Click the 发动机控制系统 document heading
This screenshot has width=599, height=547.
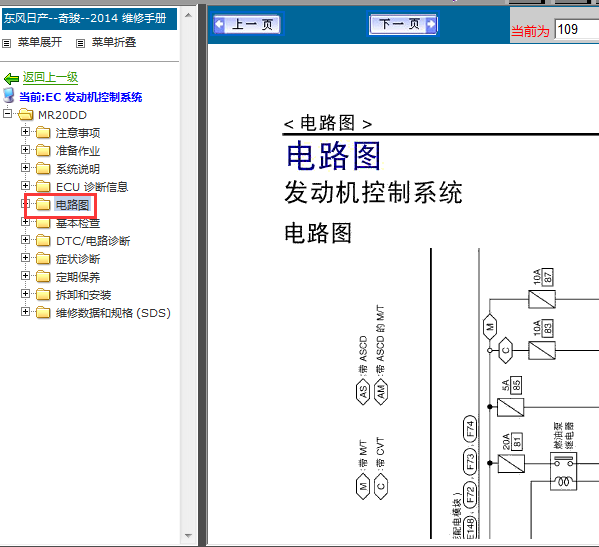[373, 192]
